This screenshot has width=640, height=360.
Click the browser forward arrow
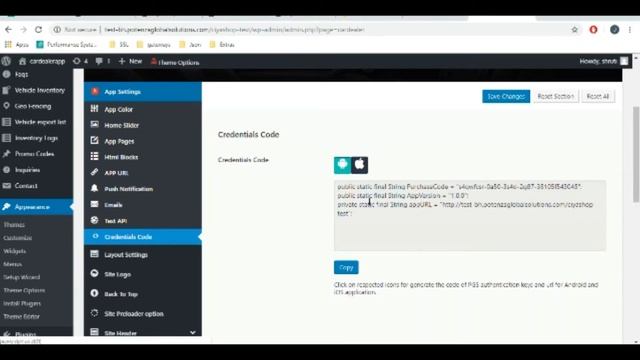tap(23, 29)
